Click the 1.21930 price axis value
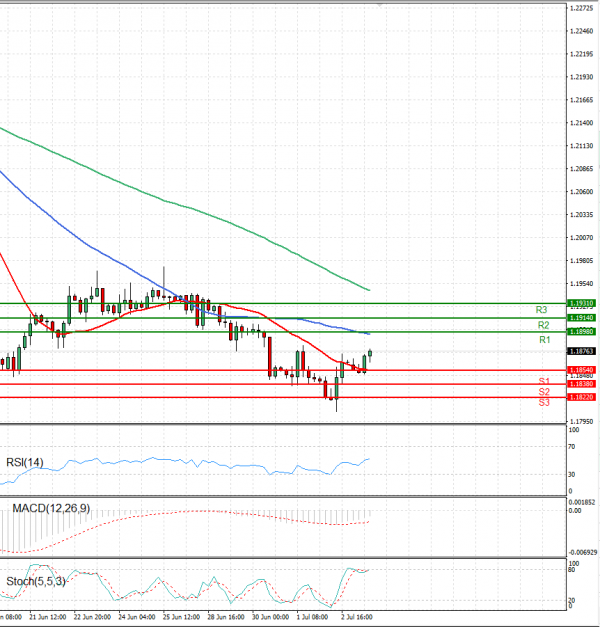This screenshot has width=600, height=627. [x=582, y=77]
